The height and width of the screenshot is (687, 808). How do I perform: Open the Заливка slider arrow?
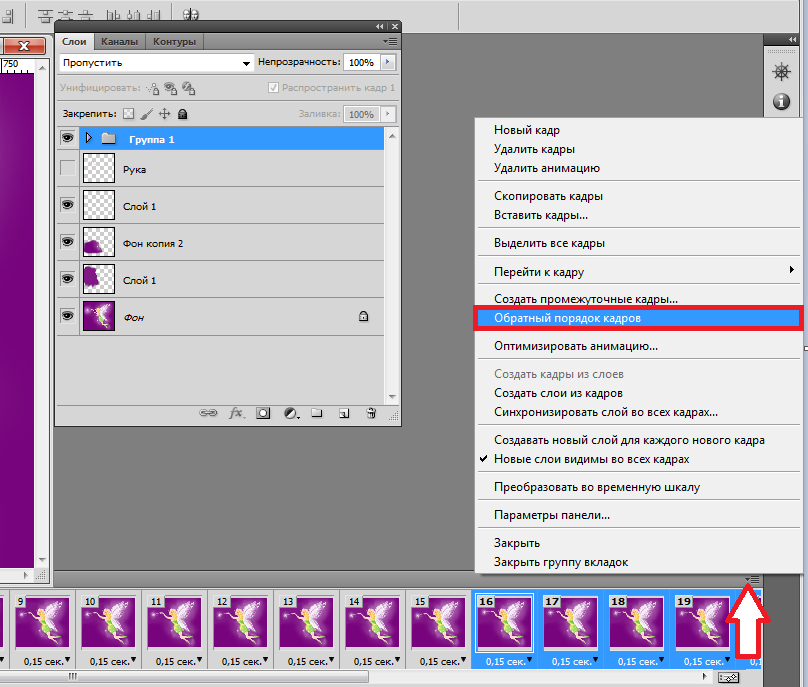point(388,114)
